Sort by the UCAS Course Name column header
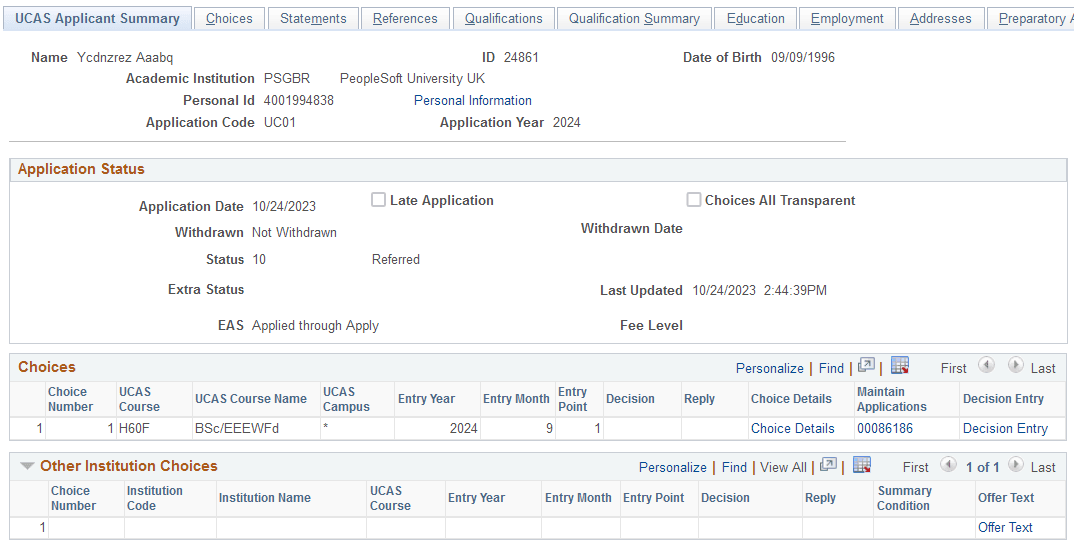This screenshot has width=1074, height=545. pyautogui.click(x=251, y=399)
